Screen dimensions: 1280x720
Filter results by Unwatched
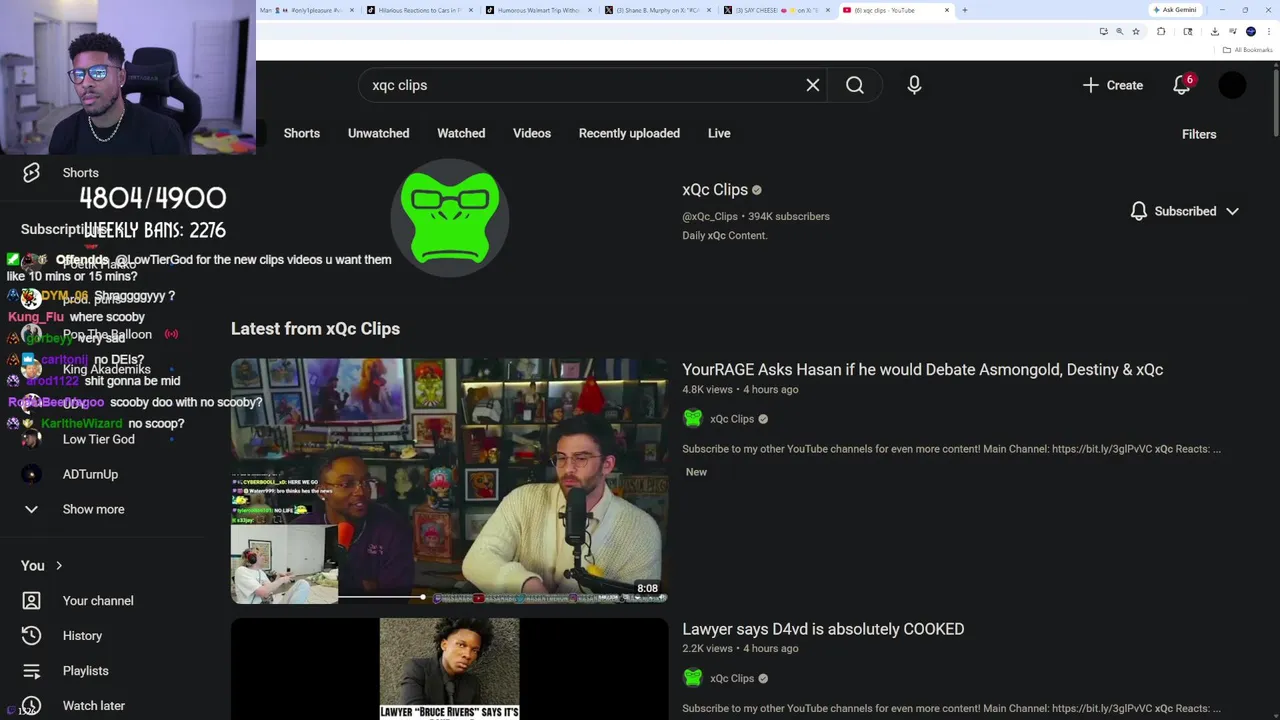pyautogui.click(x=378, y=133)
